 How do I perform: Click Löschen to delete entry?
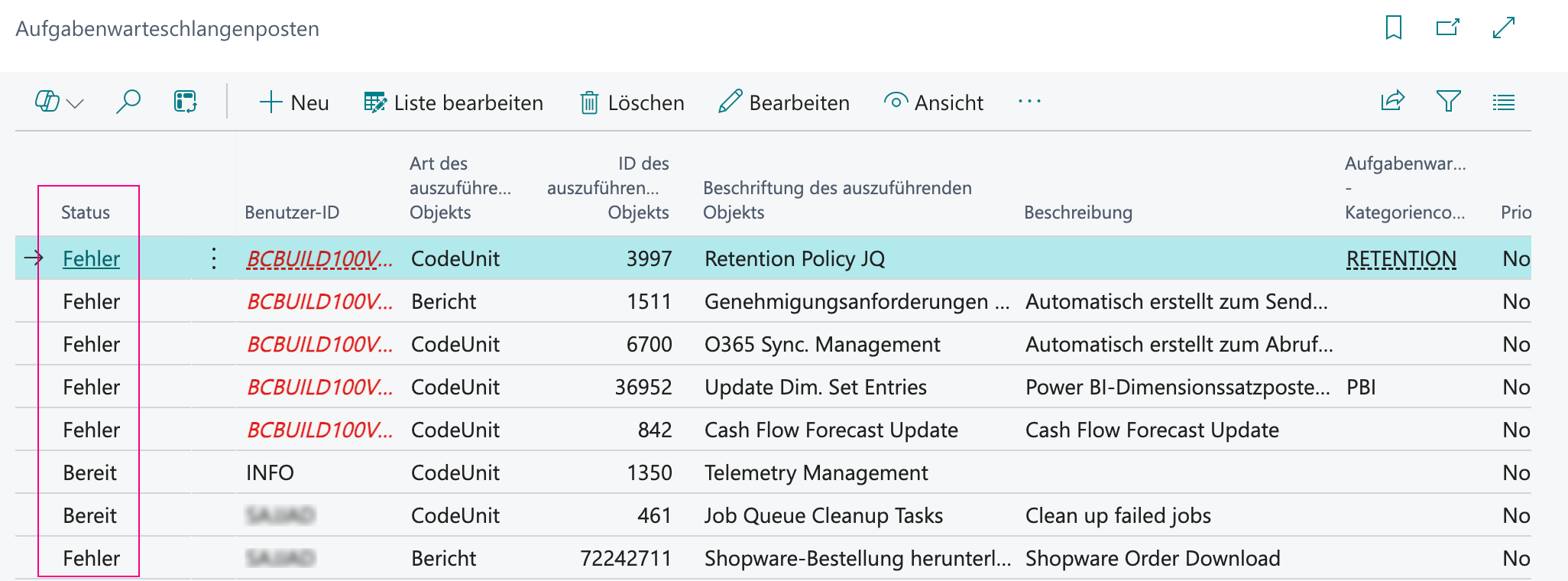(x=632, y=102)
